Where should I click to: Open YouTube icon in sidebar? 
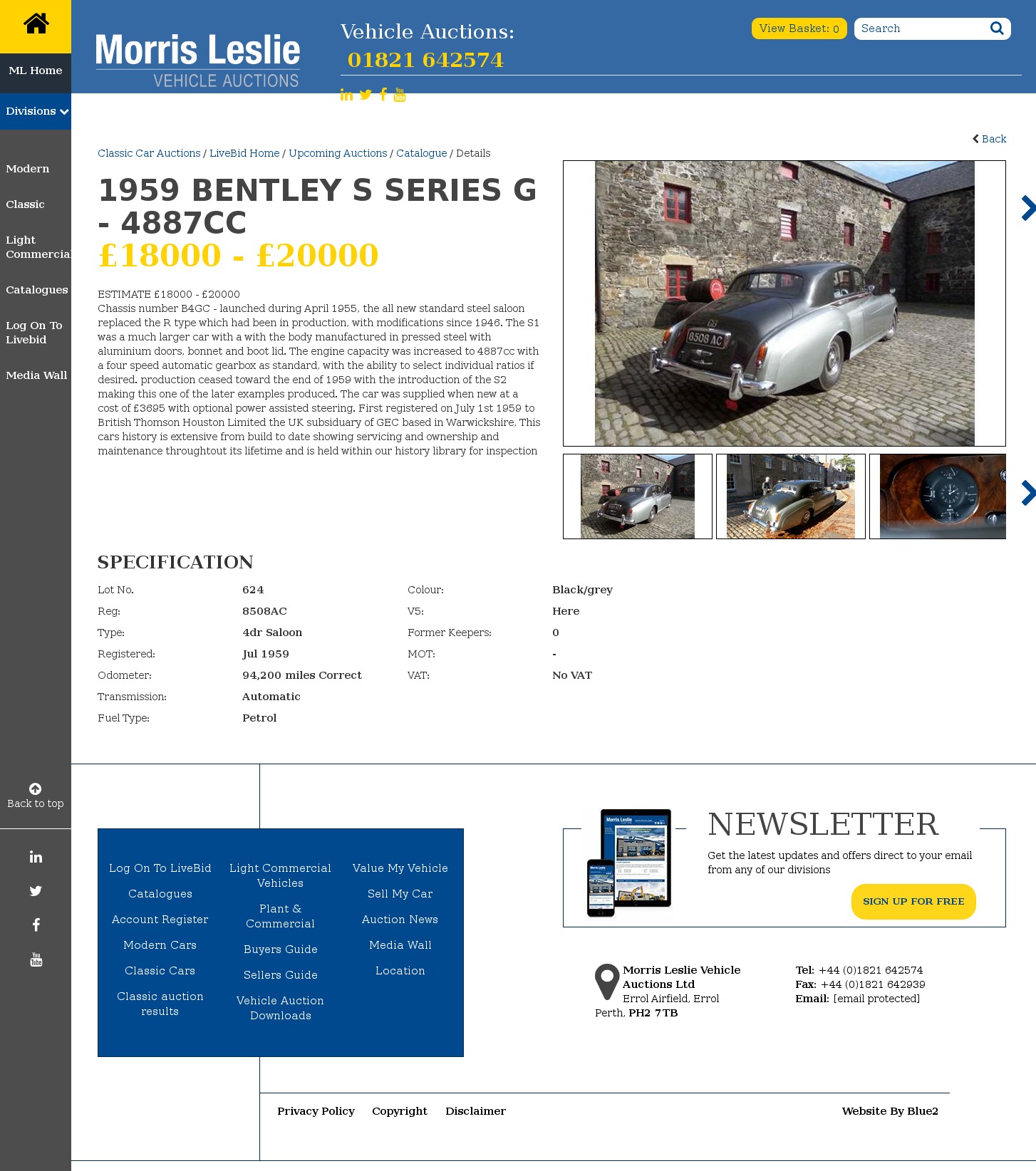point(36,959)
